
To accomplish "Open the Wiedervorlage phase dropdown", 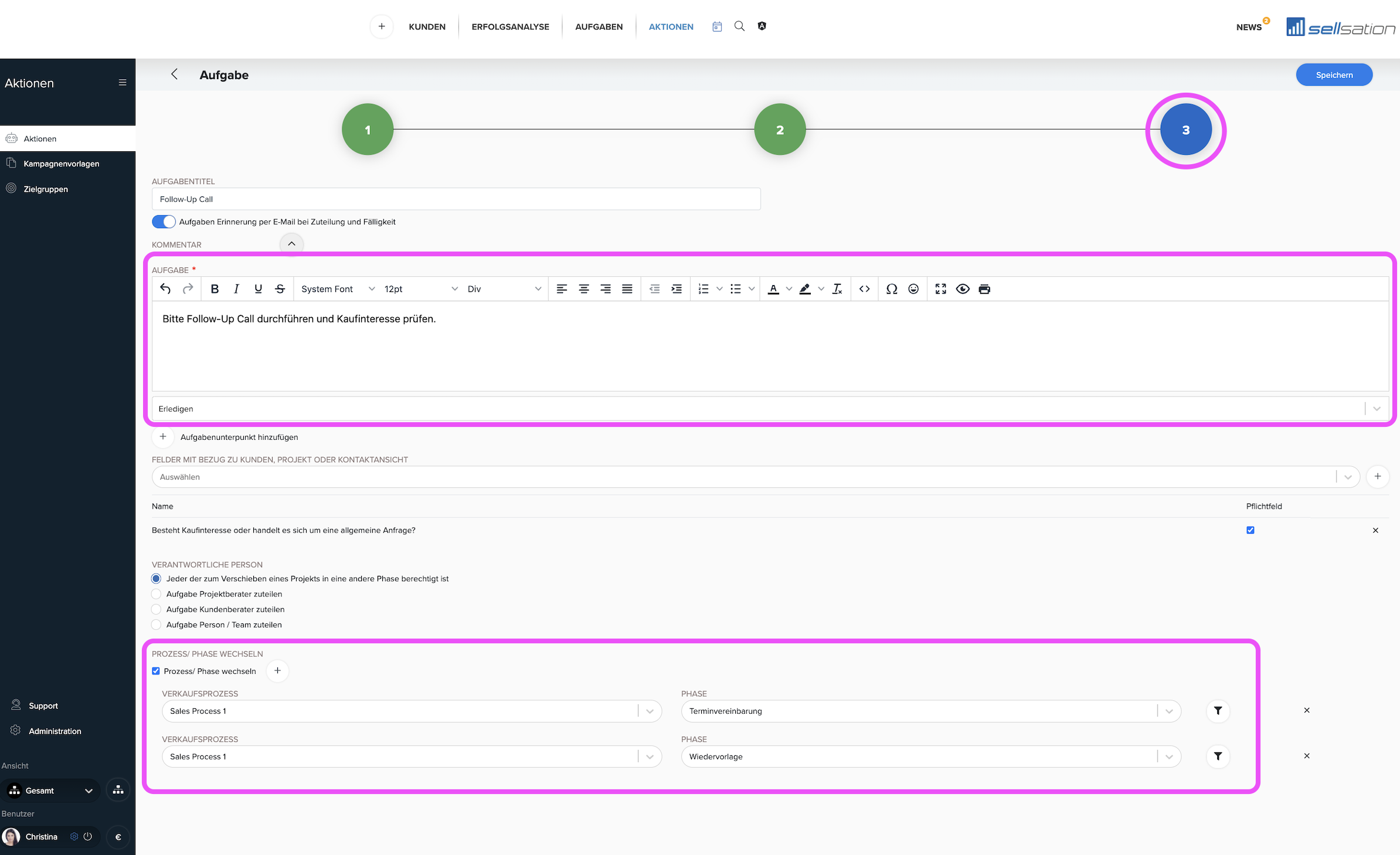I will point(931,756).
